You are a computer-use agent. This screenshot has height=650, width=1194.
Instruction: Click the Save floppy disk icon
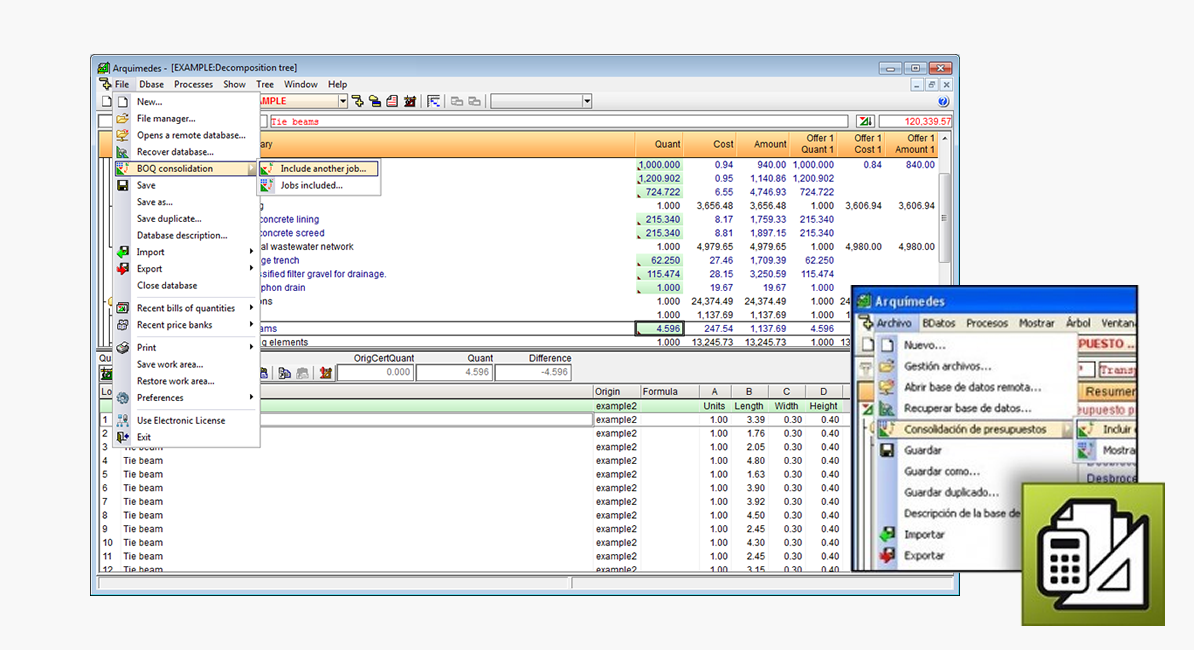(x=122, y=185)
